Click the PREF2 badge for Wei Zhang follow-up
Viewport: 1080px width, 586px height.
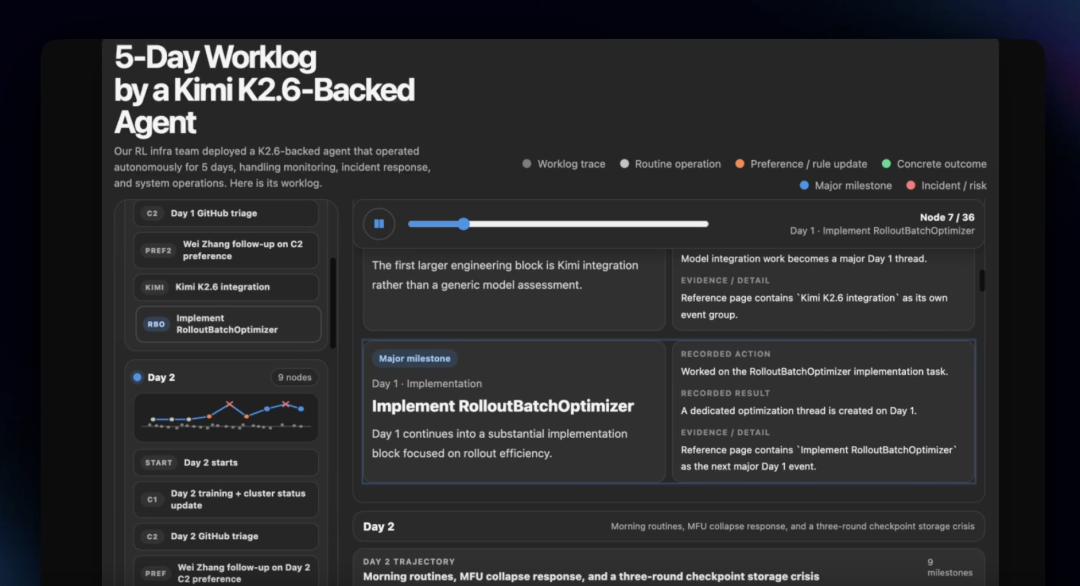point(156,250)
